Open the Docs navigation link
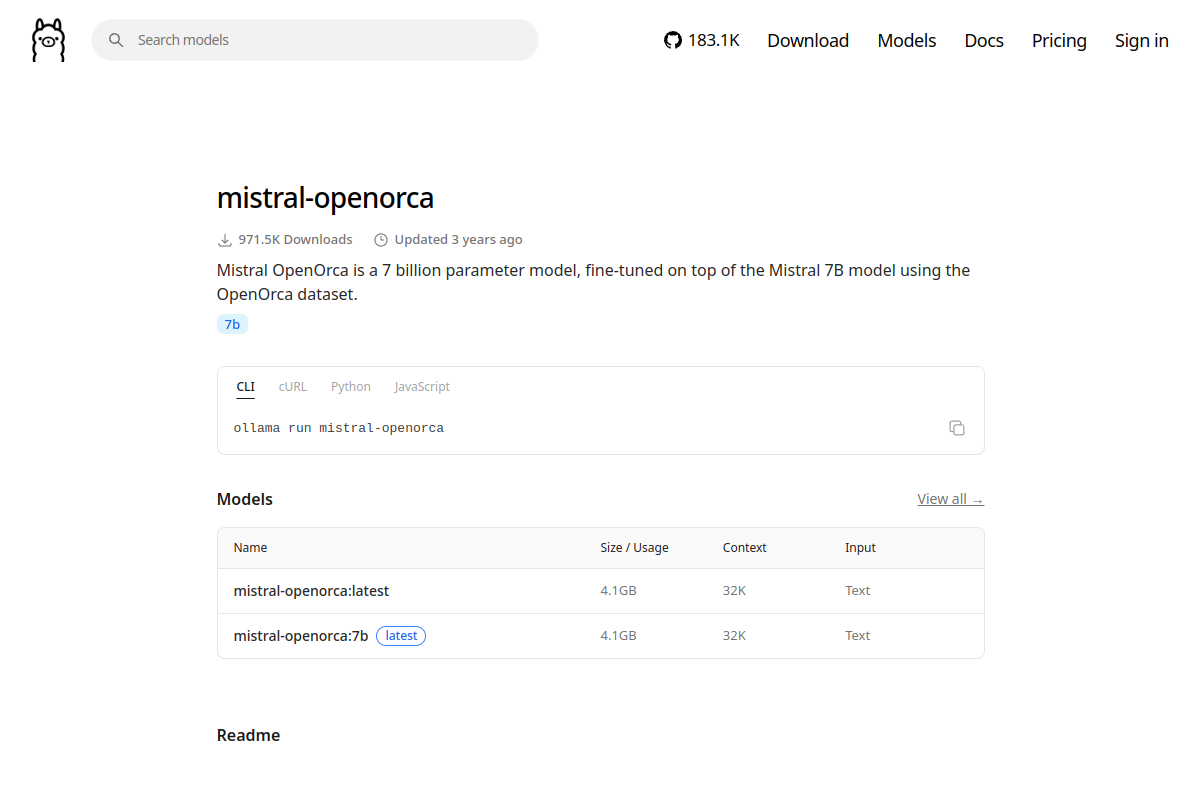This screenshot has width=1200, height=800. 984,40
